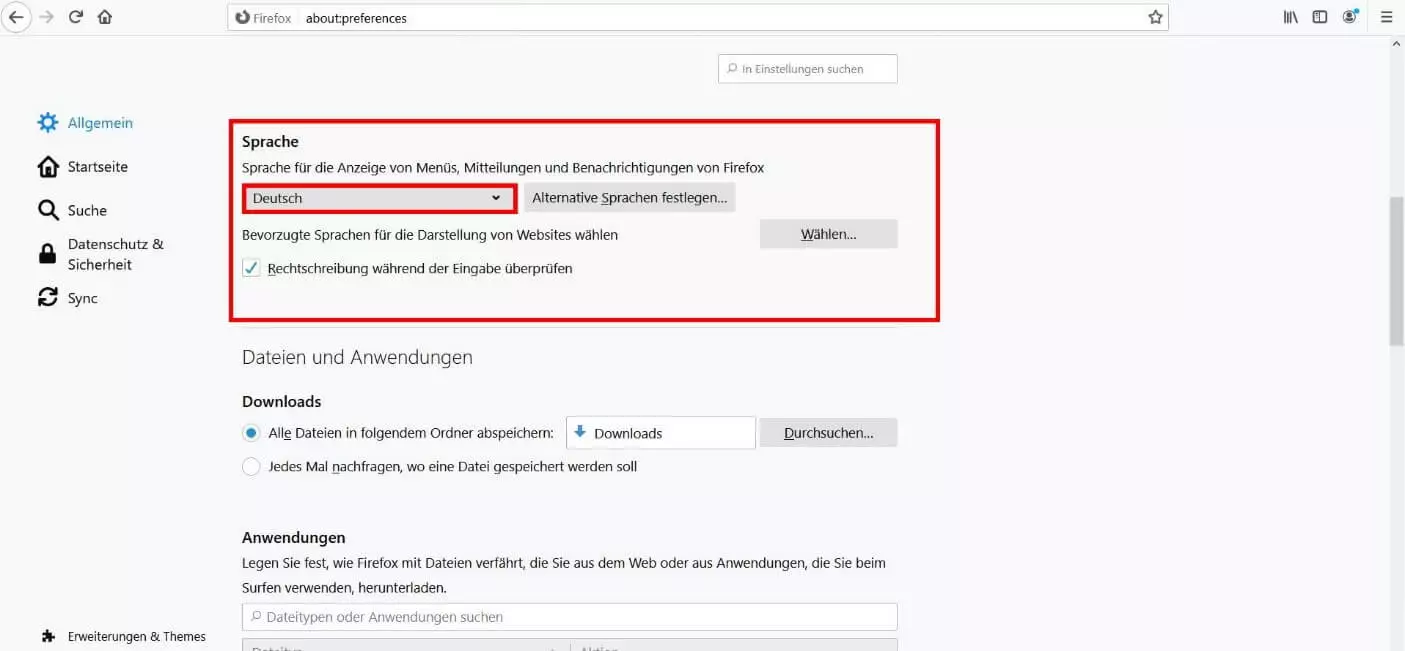Open the Startseite settings category
1405x651 pixels.
98,167
